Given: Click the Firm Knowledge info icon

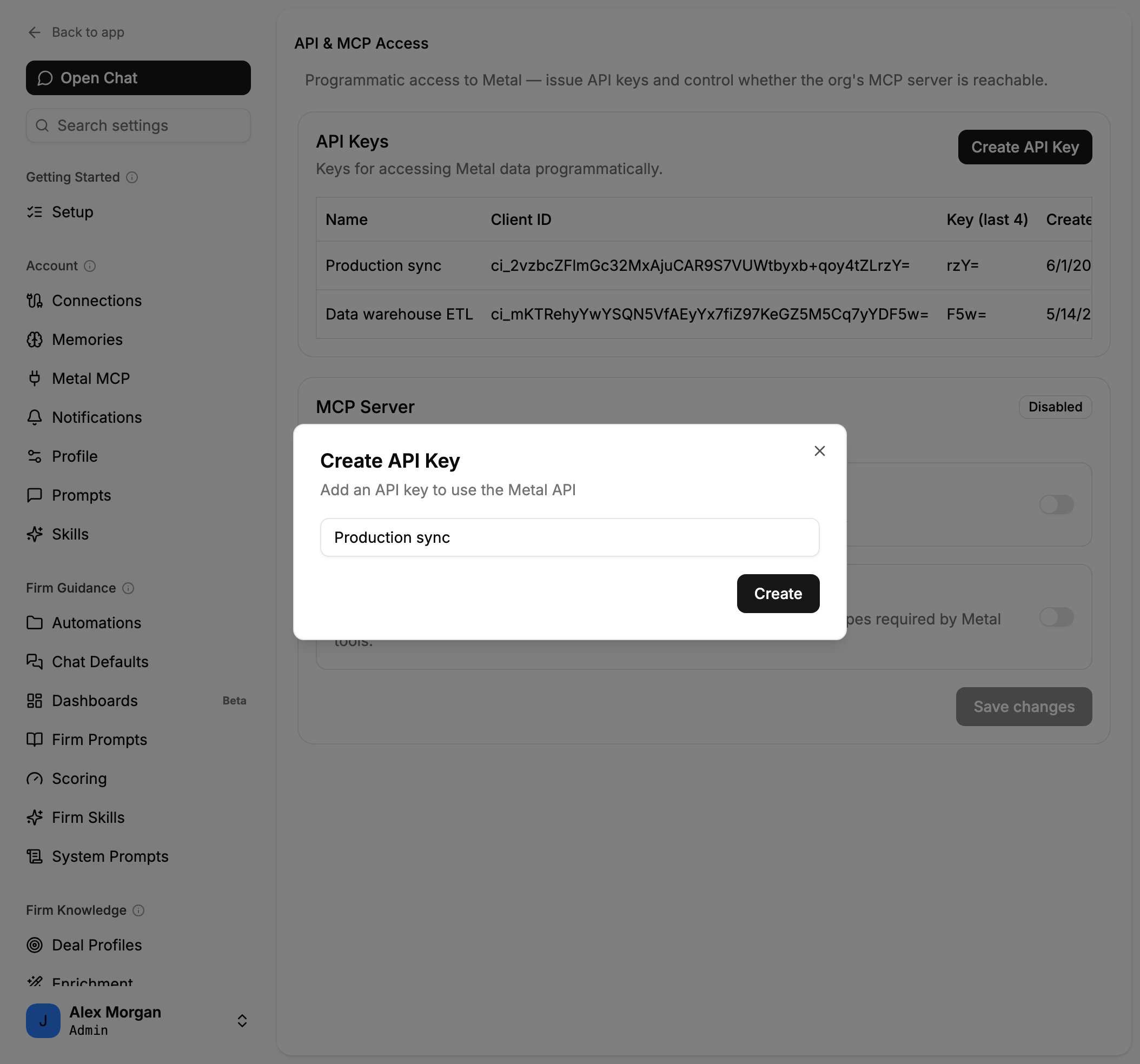Looking at the screenshot, I should [139, 910].
